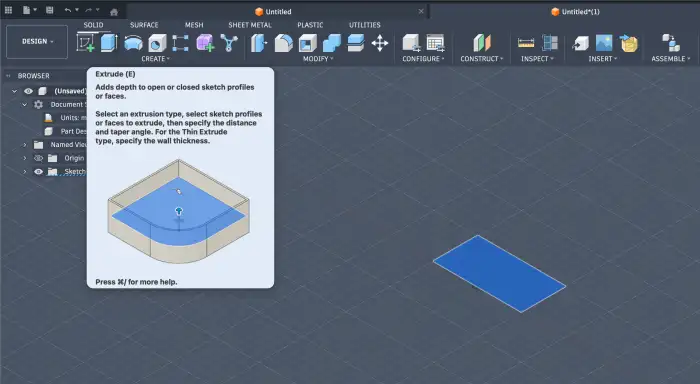Screen dimensions: 700x384
Task: Select the SURFACE toolbar tab
Action: pos(144,25)
